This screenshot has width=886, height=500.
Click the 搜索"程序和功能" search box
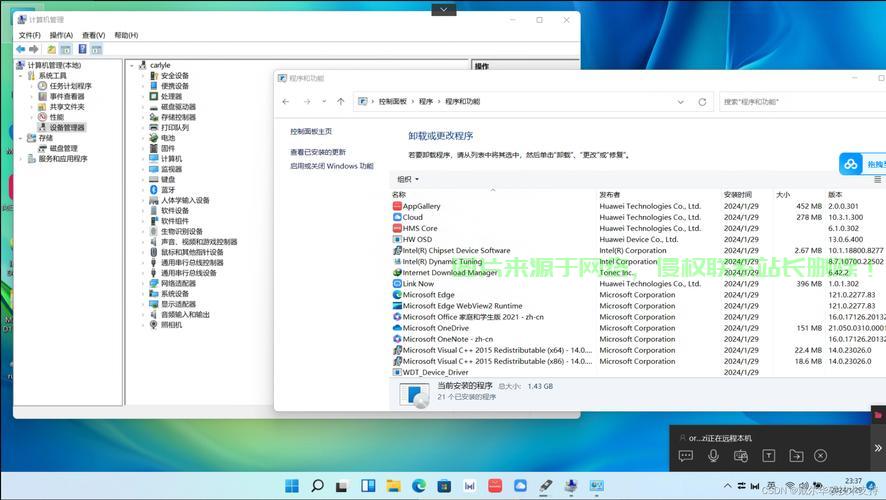(802, 102)
